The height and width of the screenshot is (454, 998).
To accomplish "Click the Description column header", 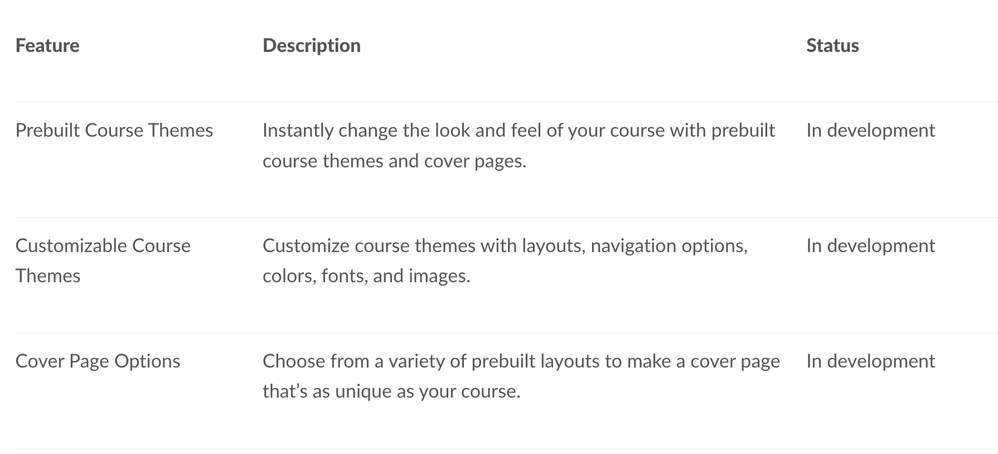I will pyautogui.click(x=311, y=45).
